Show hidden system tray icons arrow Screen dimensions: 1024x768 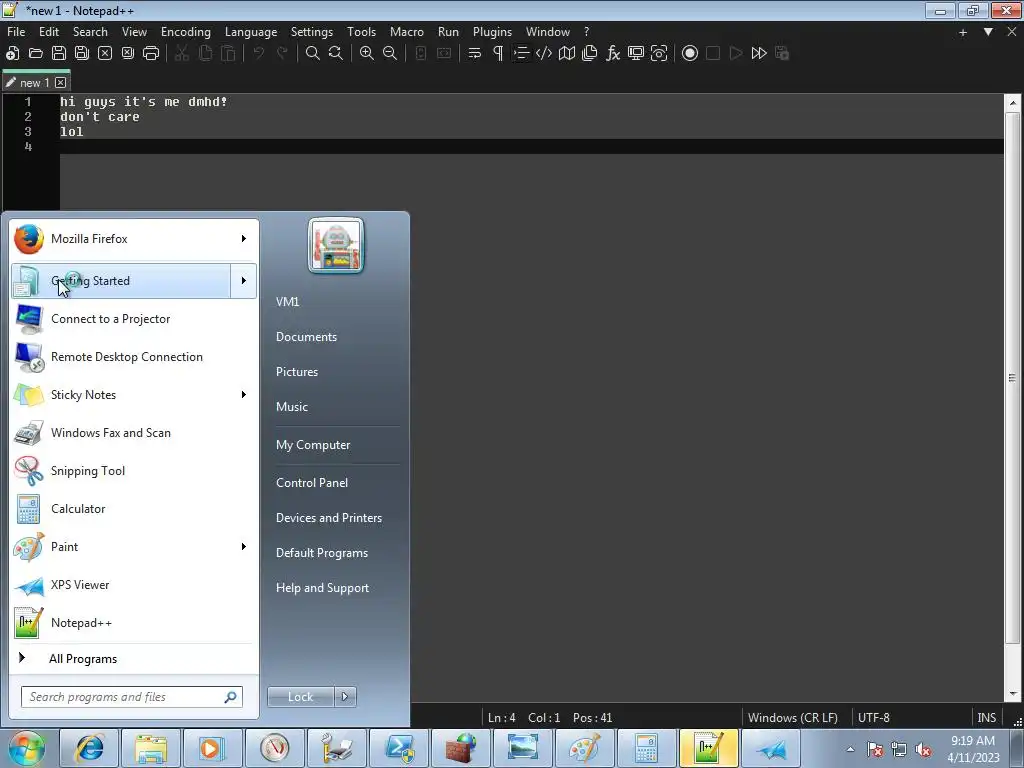point(850,749)
